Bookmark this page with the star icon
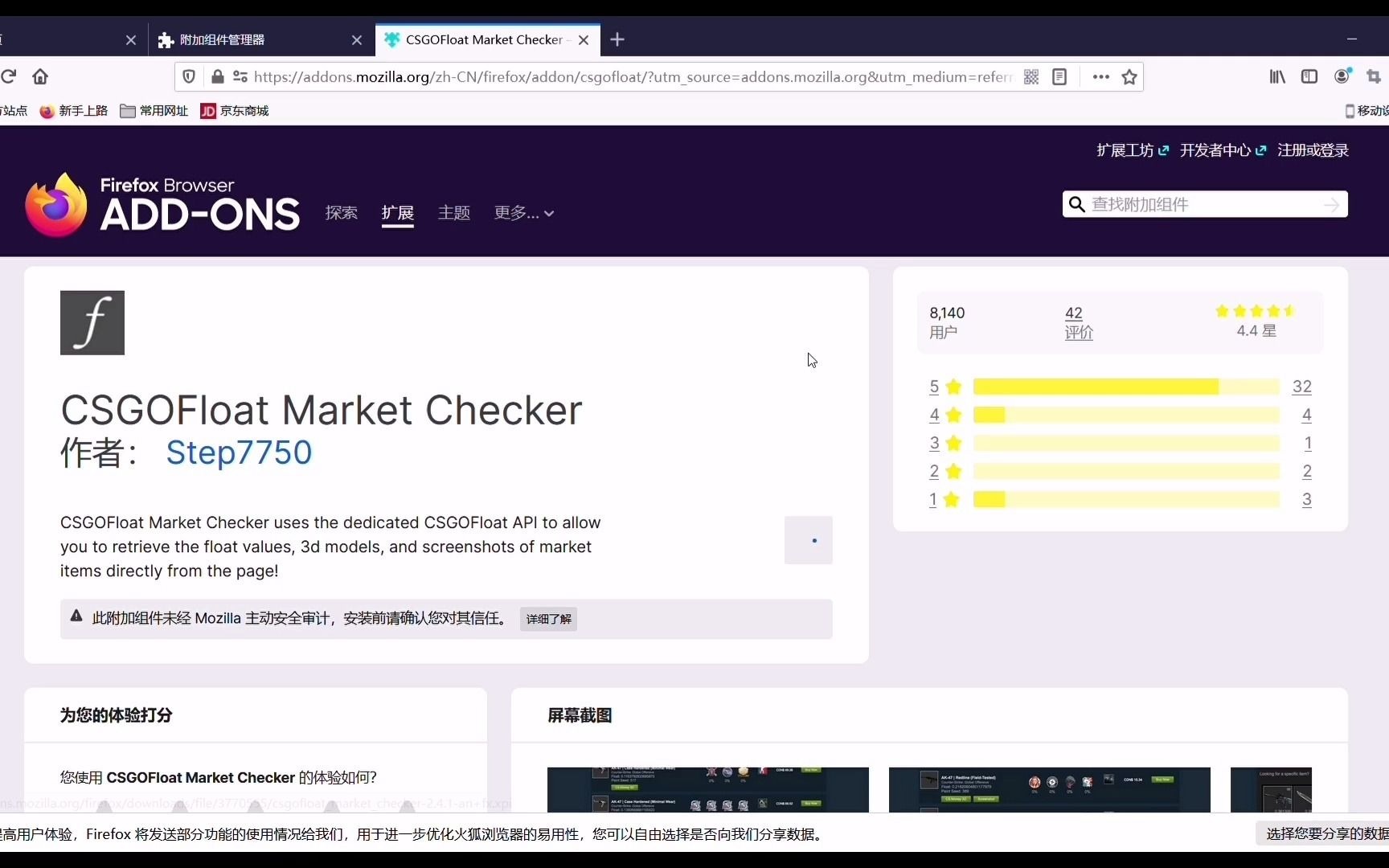 coord(1129,76)
